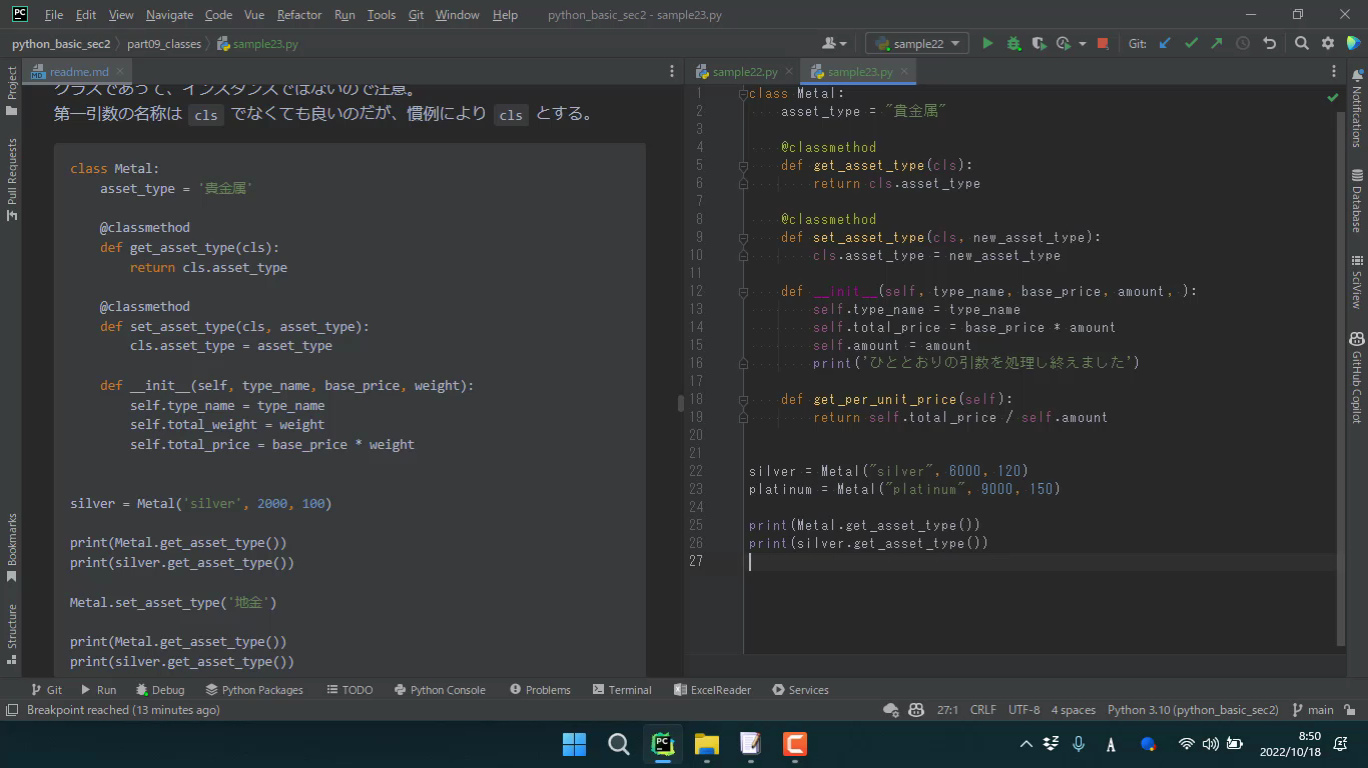This screenshot has height=768, width=1368.
Task: Run the sample22 configuration with the green play icon
Action: tap(988, 43)
